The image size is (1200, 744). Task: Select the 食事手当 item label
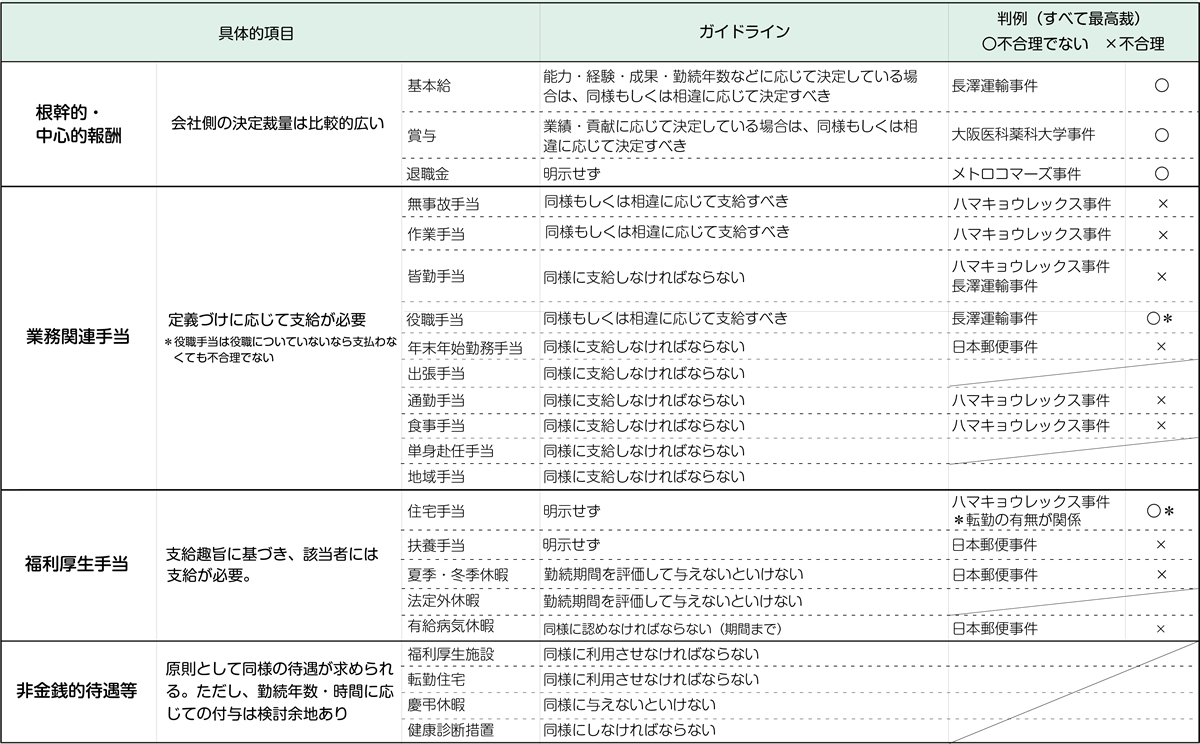[436, 425]
